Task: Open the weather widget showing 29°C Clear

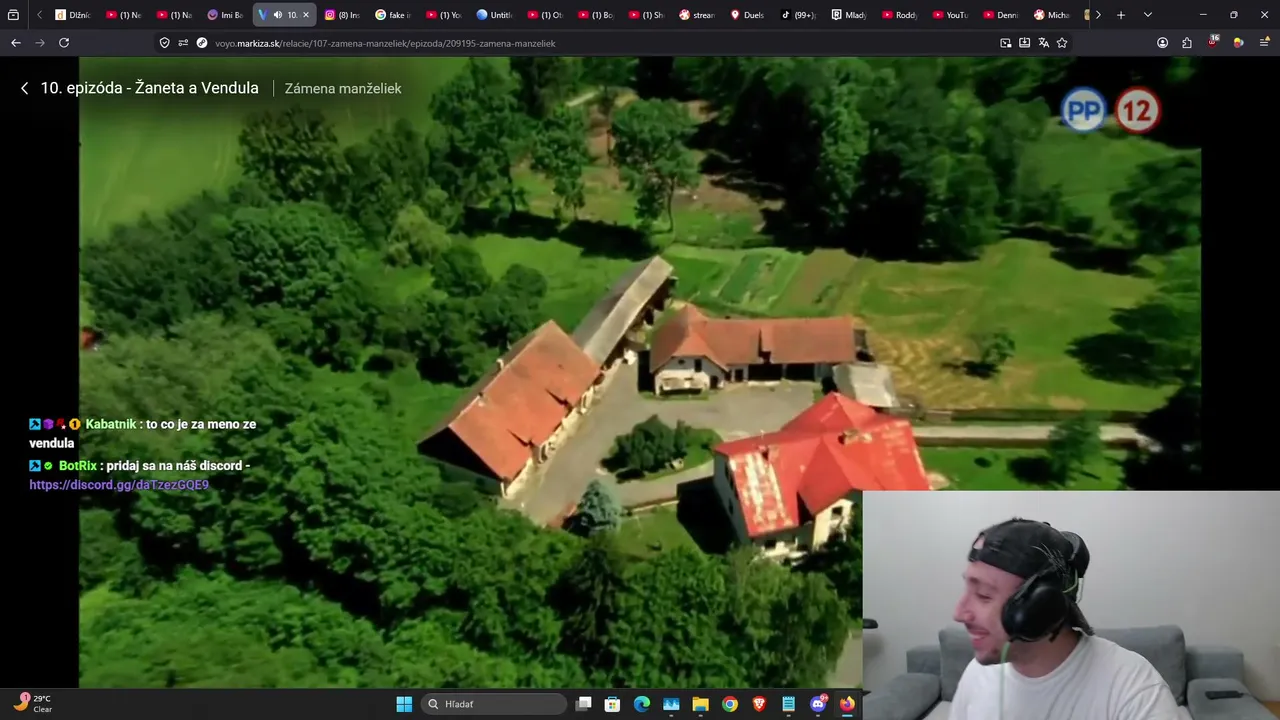Action: [x=33, y=704]
